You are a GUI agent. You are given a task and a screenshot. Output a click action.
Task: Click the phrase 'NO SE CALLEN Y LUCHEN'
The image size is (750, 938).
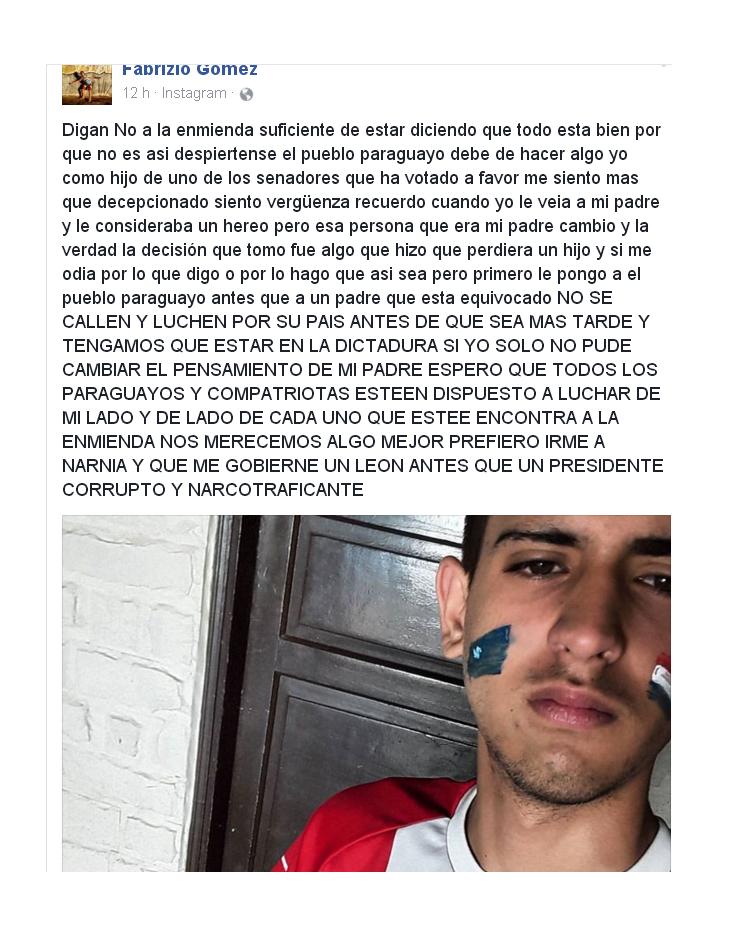coord(337,310)
